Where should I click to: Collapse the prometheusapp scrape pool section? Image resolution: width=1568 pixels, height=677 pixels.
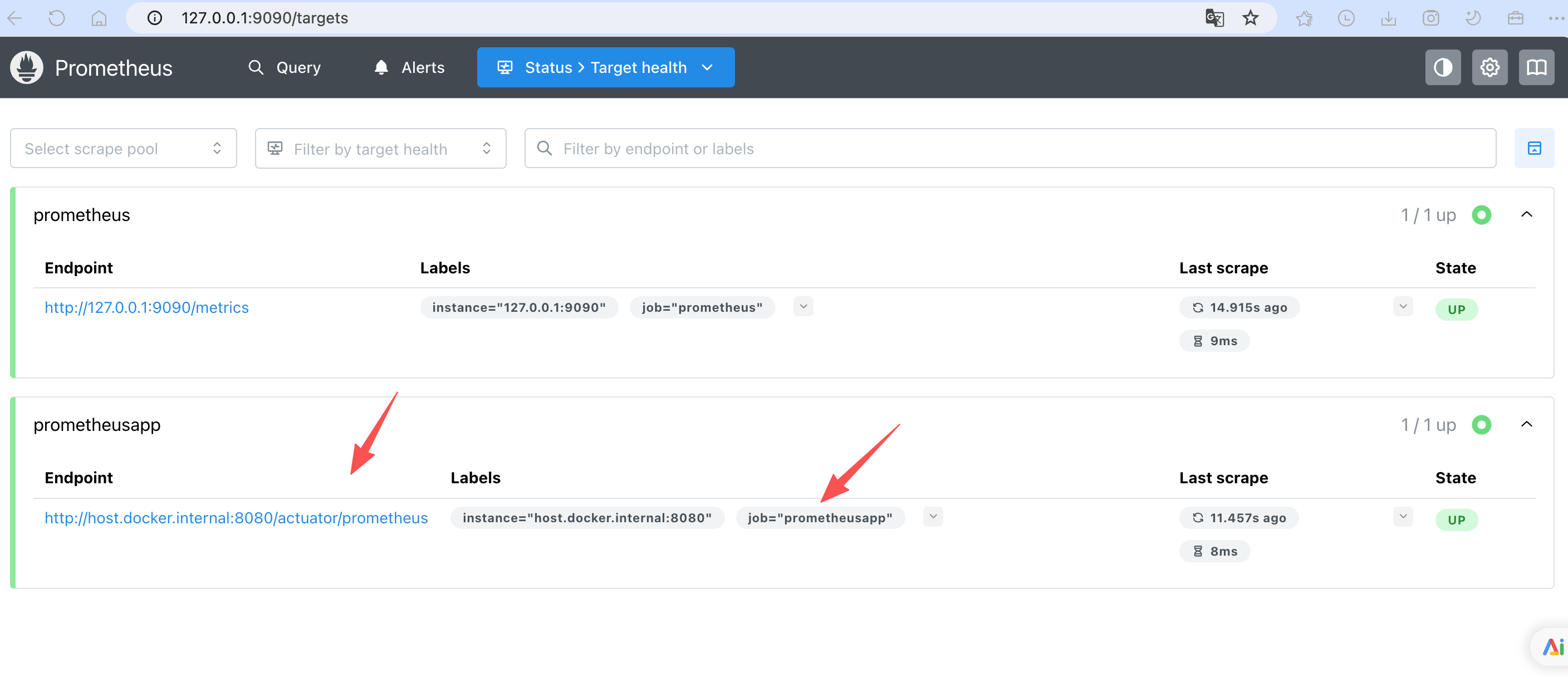(x=1526, y=425)
